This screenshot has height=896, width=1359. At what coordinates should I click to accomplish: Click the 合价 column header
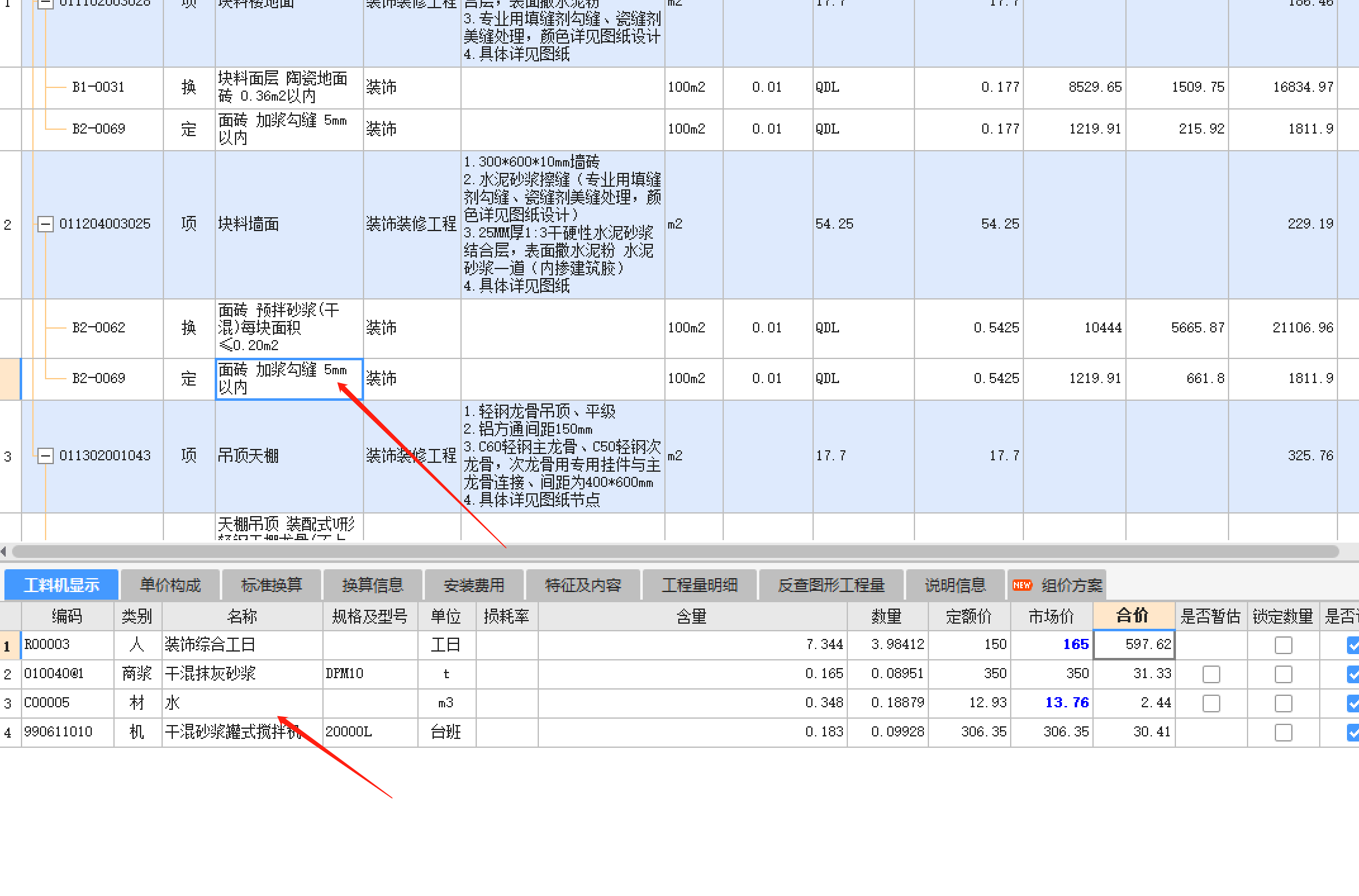pos(1134,615)
